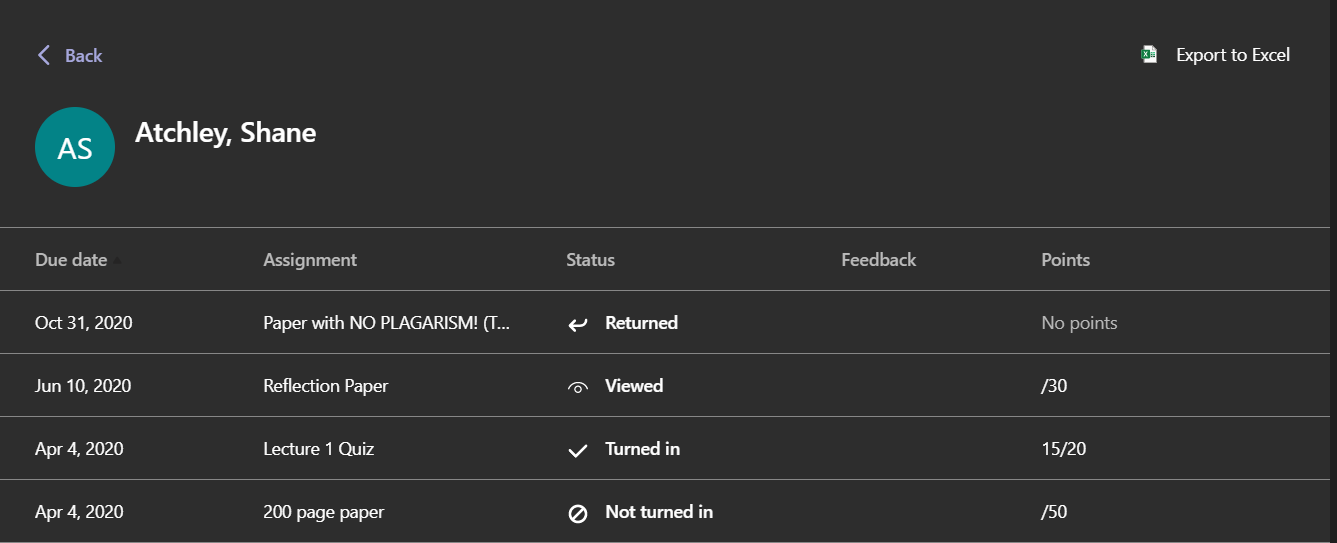Select the Feedback column header

(x=879, y=260)
